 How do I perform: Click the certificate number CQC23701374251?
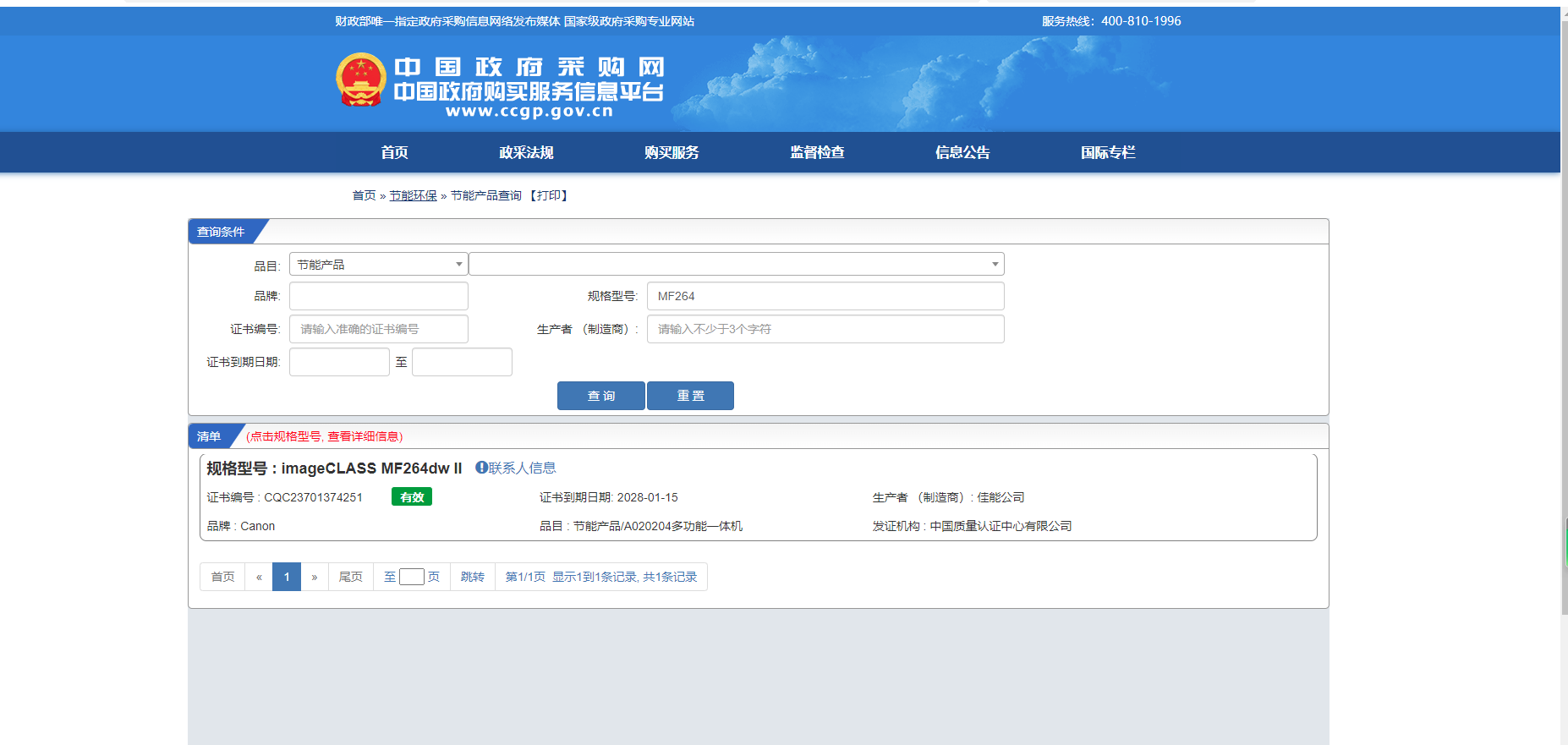coord(313,497)
